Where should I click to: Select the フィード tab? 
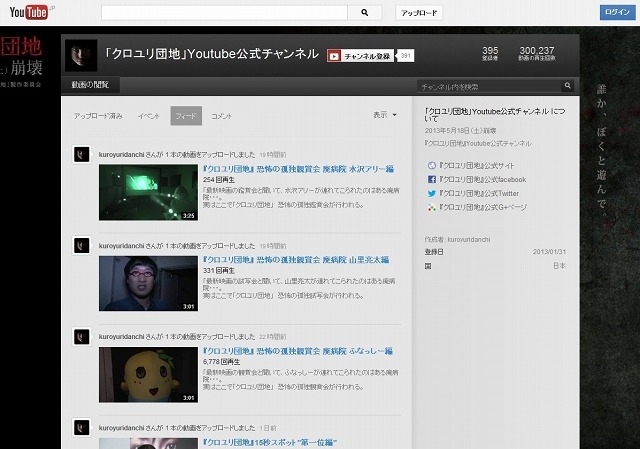(186, 116)
